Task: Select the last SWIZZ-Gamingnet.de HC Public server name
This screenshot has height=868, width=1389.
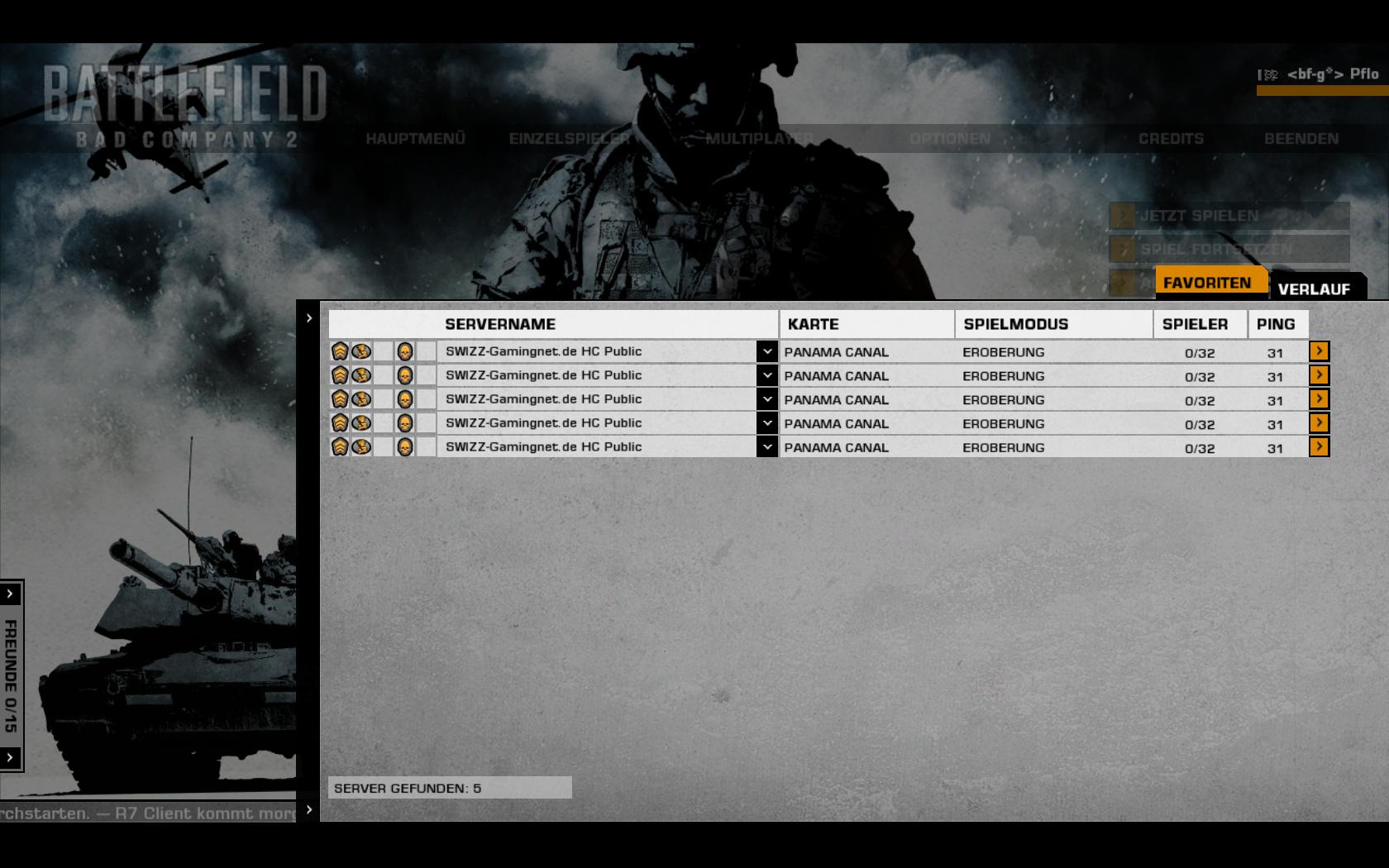Action: coord(543,447)
